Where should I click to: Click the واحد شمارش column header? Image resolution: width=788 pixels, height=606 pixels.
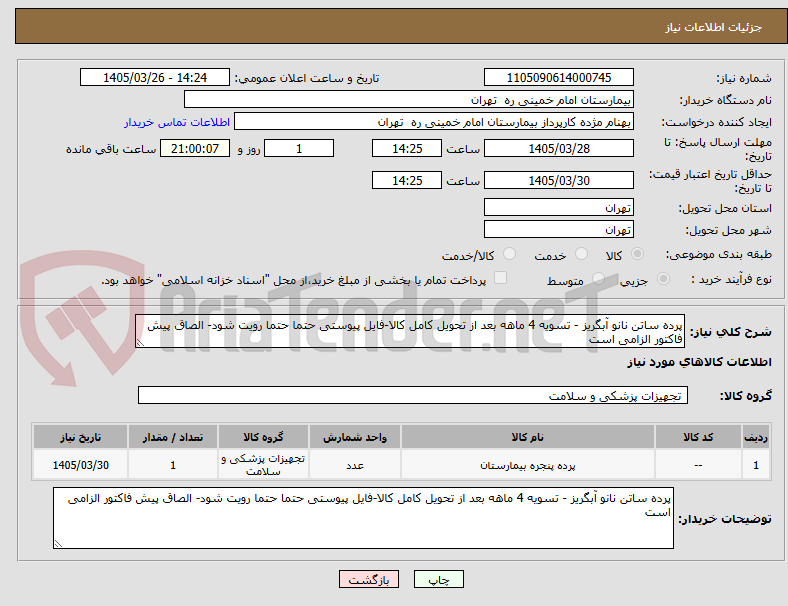click(x=355, y=437)
